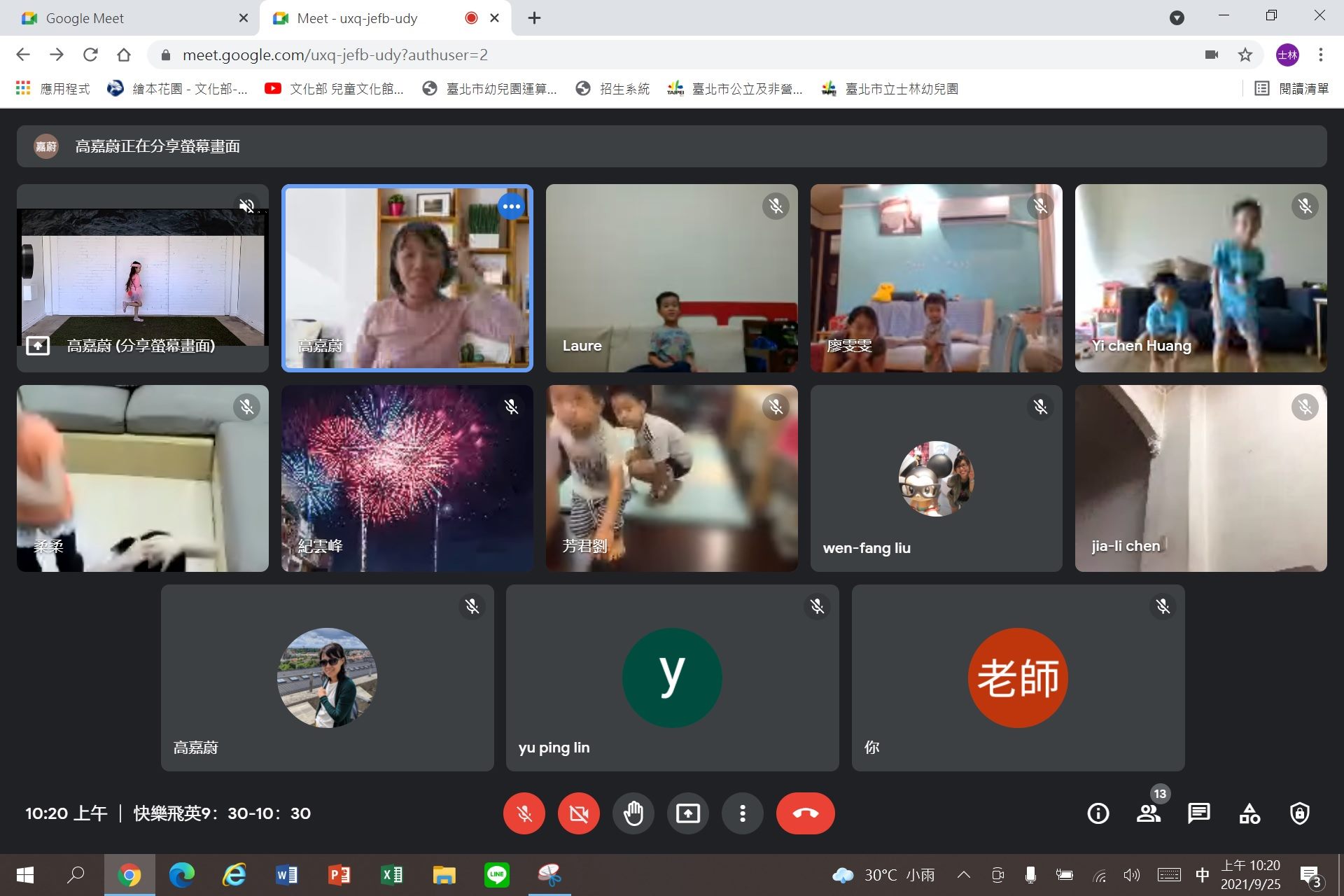1344x896 pixels.
Task: Open LINE from the taskbar
Action: click(497, 875)
